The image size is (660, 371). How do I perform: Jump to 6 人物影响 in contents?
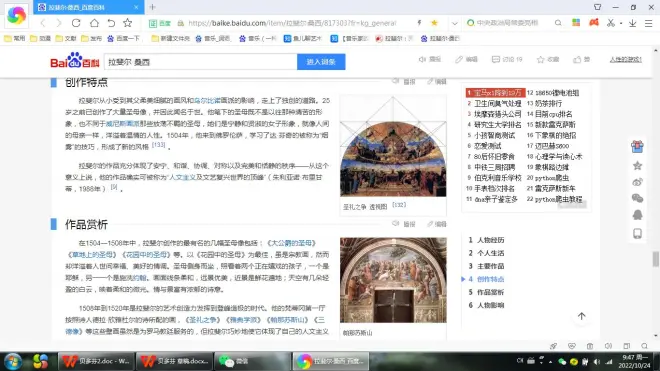486,305
